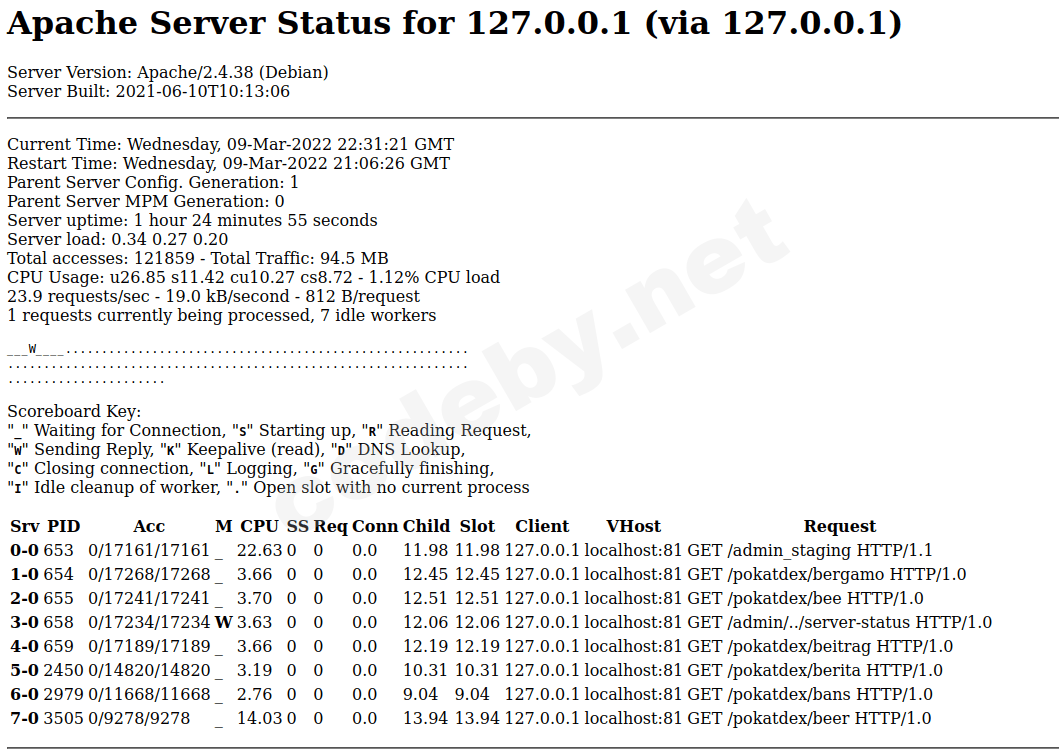
Task: Click the SS column header
Action: coord(298,526)
